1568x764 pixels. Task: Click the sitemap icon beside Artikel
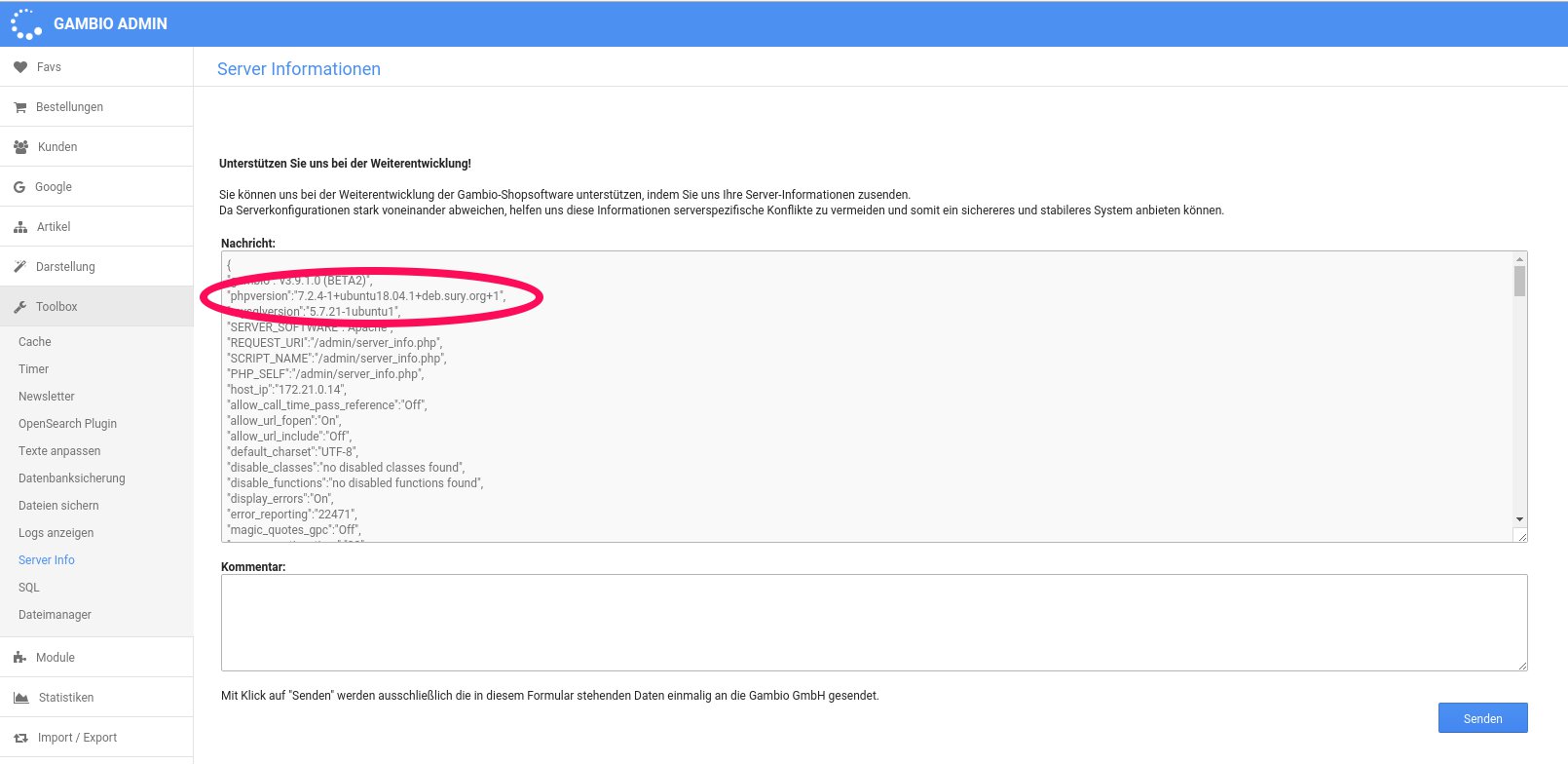pos(20,227)
